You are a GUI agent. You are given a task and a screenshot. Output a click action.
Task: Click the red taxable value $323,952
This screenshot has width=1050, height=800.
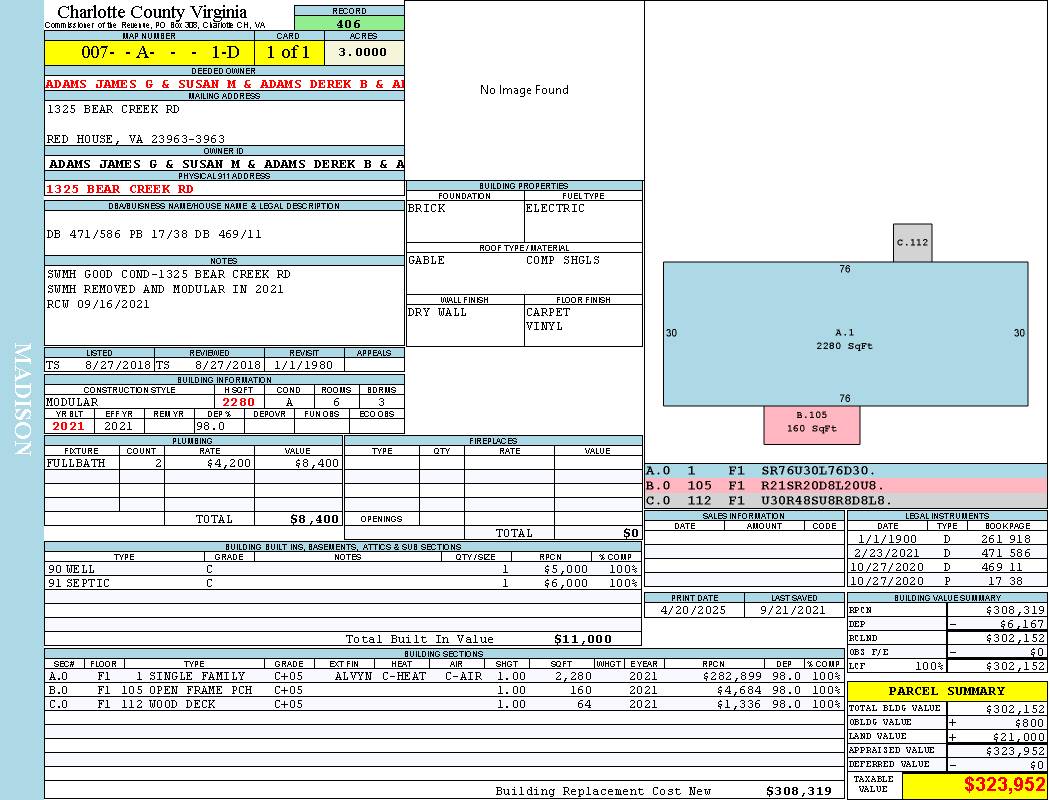click(x=1004, y=785)
